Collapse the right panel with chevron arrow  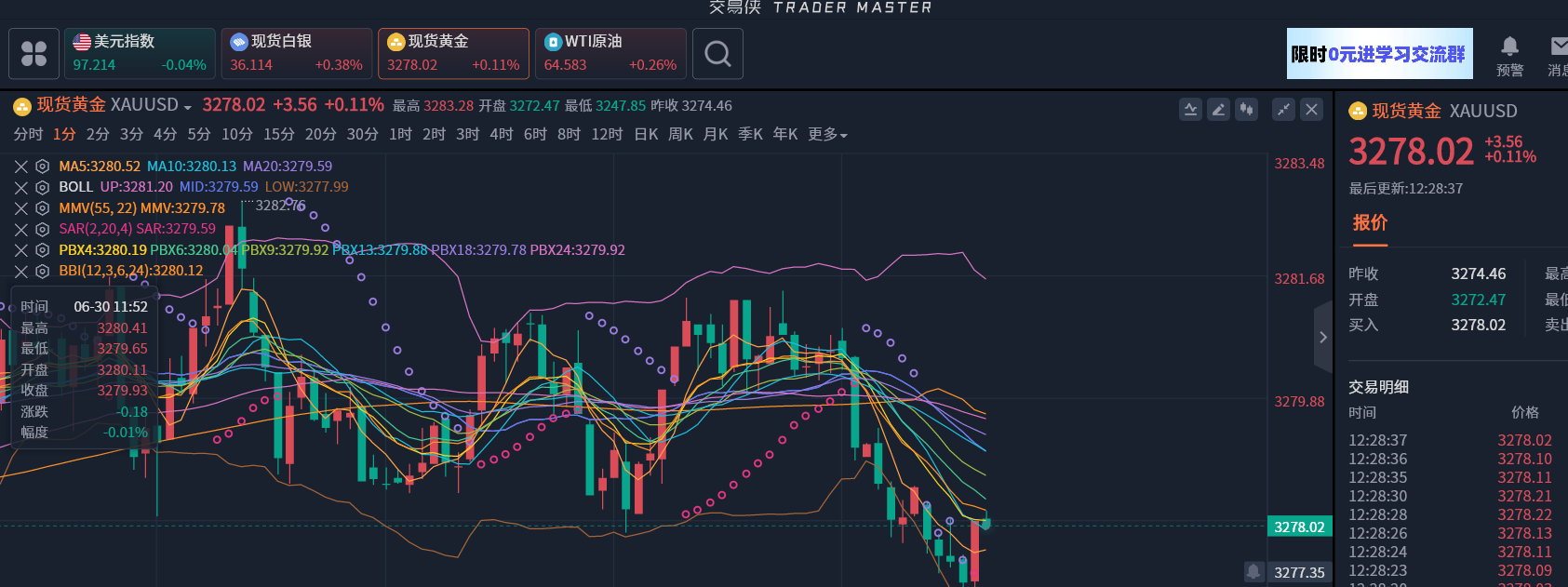pos(1322,338)
